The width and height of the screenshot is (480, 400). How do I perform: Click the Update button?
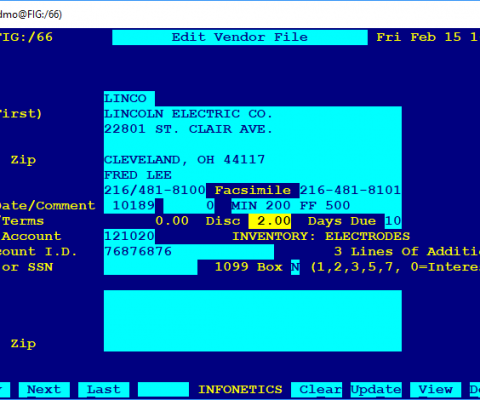point(376,389)
